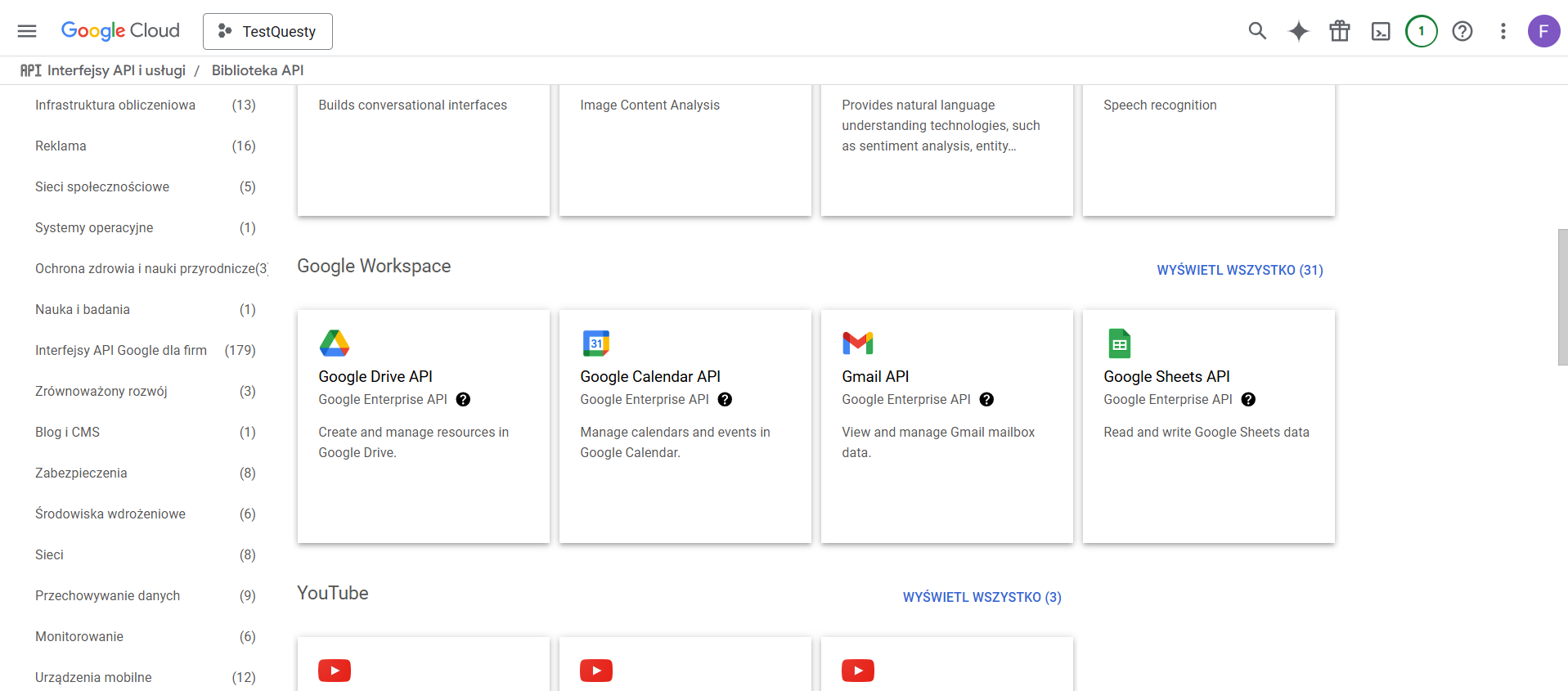Filter by Nauka i badania category

(146, 309)
